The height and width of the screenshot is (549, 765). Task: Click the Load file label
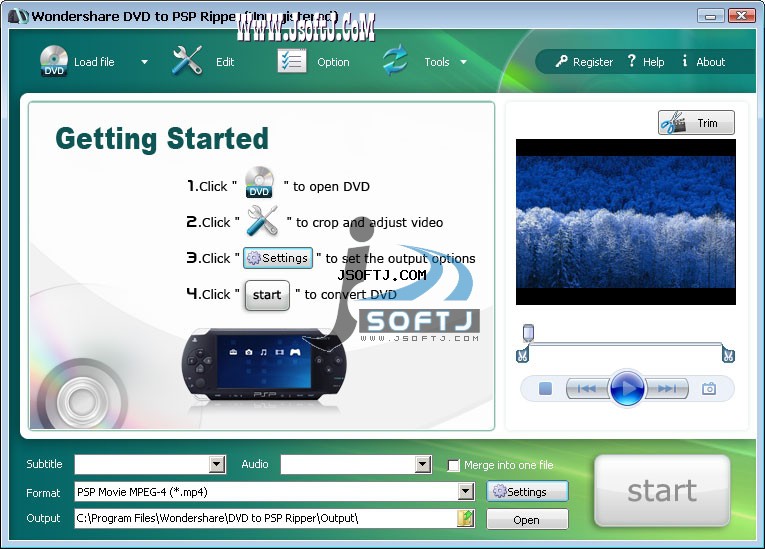94,62
